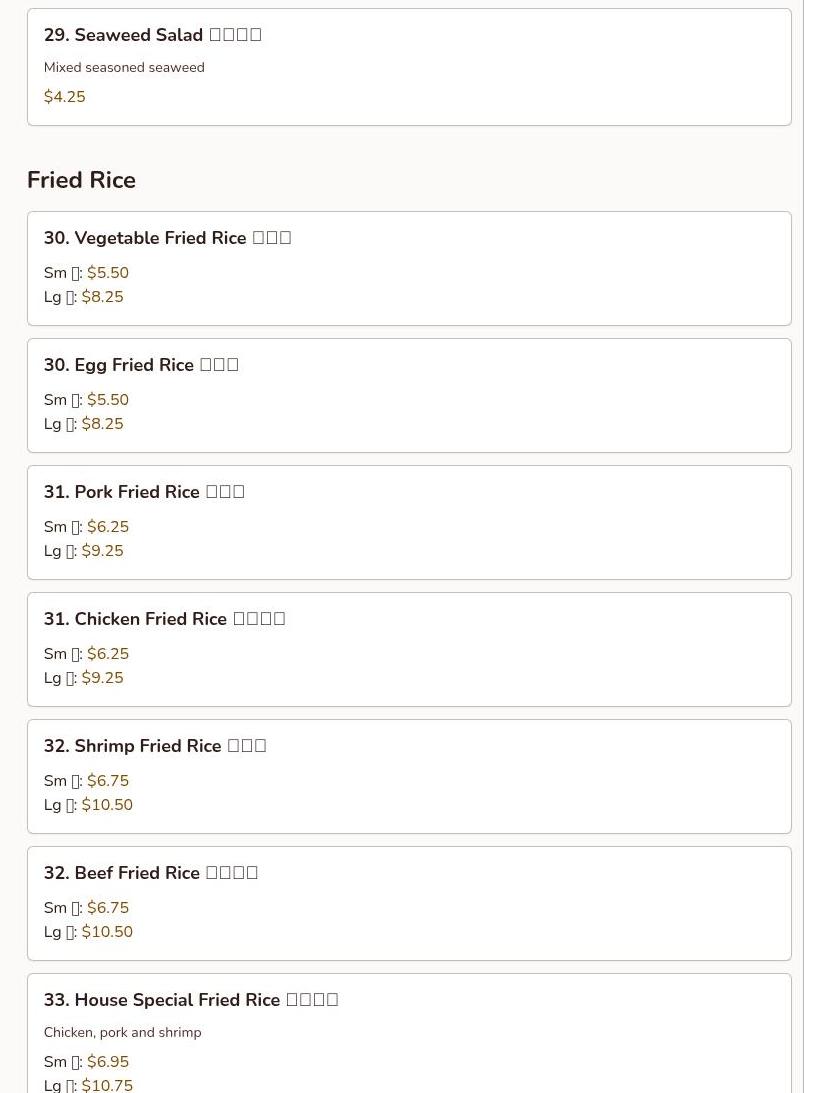Viewport: 824px width, 1093px height.
Task: Open the Pork Fried Rice item
Action: click(144, 492)
